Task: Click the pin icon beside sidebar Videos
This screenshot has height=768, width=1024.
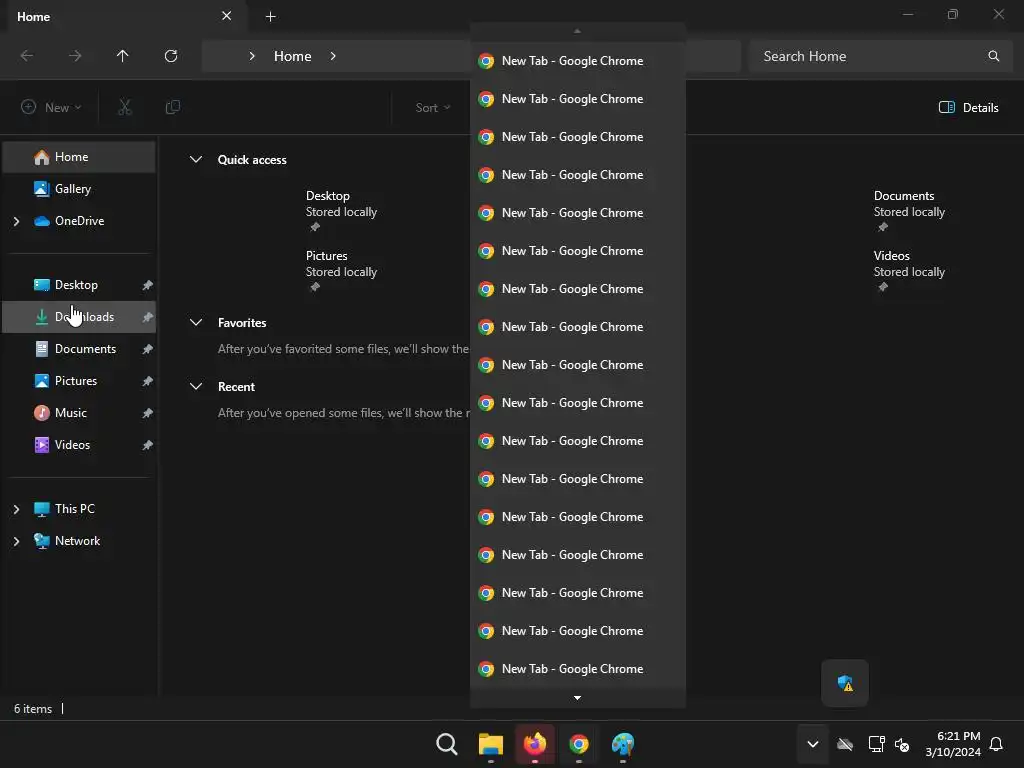Action: [148, 445]
